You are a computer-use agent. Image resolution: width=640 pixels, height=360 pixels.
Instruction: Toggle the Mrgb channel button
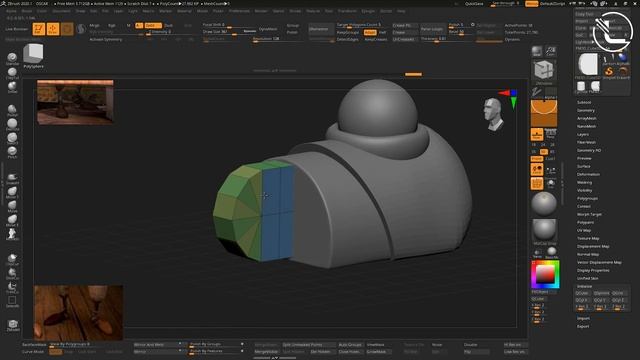click(94, 25)
